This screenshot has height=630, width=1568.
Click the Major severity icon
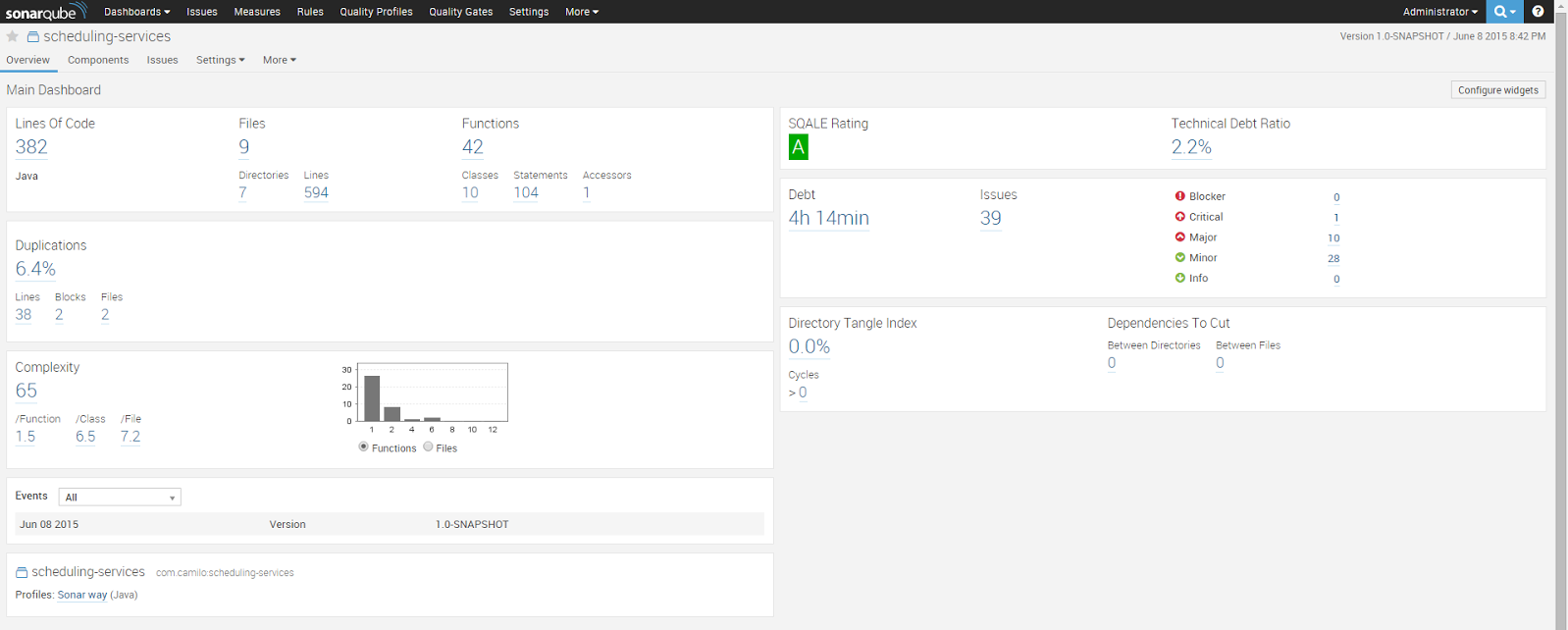coord(1179,237)
